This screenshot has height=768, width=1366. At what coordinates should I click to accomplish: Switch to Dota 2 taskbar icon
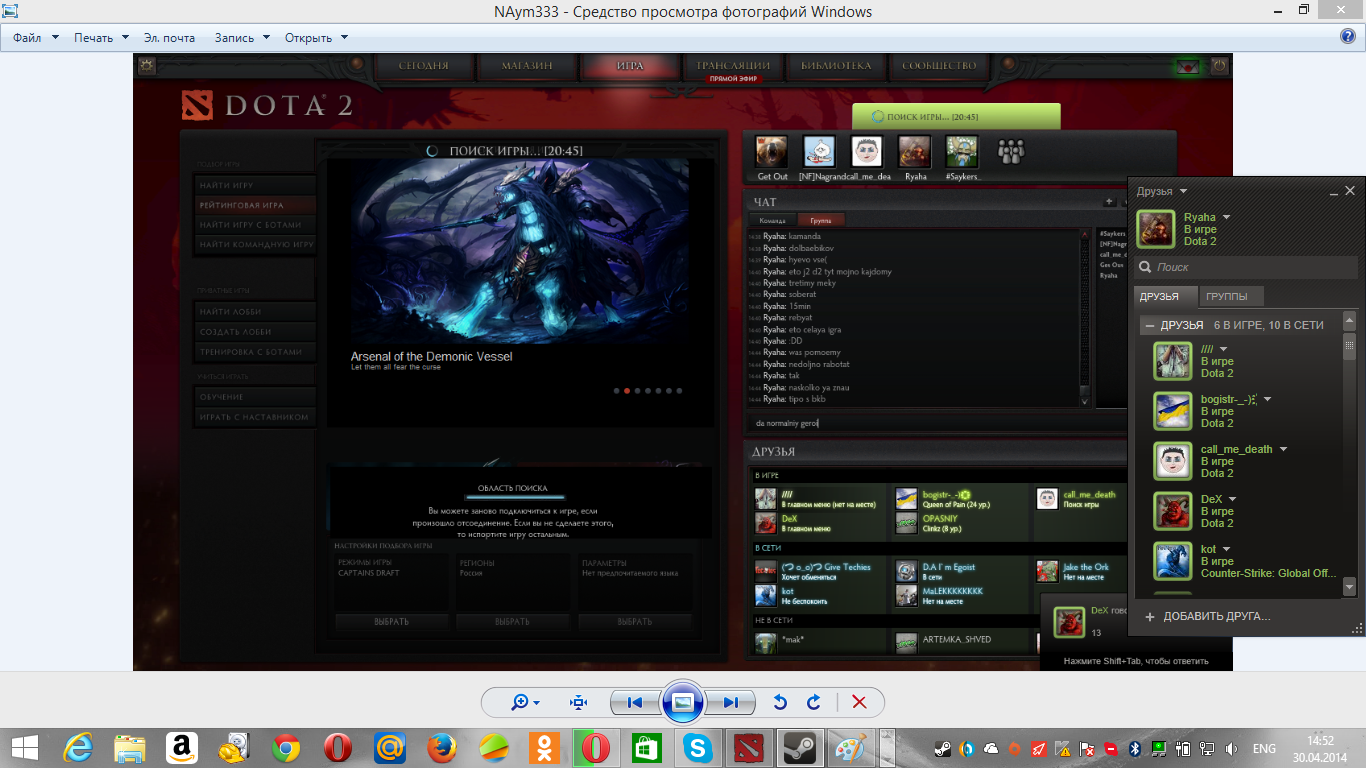point(748,747)
